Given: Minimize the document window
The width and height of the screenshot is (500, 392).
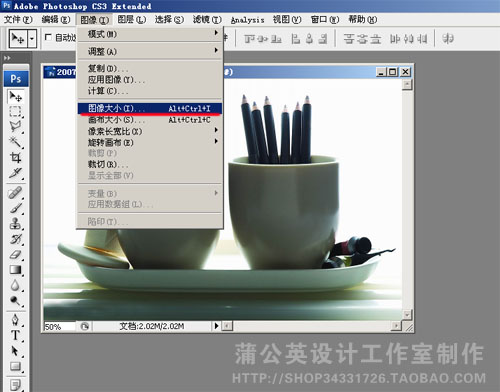Looking at the screenshot, I should tap(382, 72).
